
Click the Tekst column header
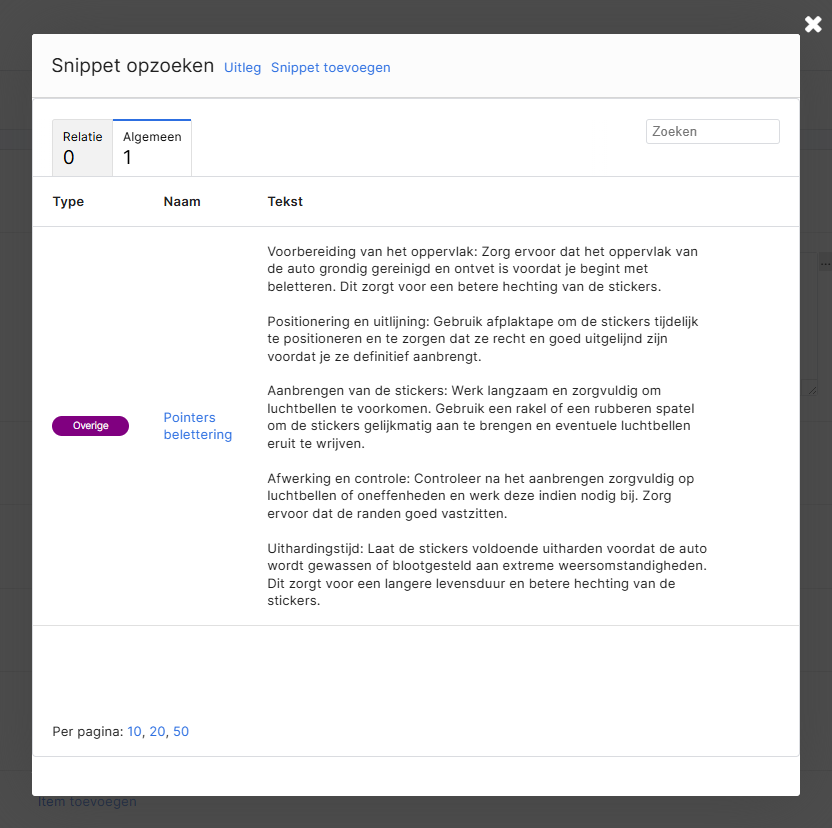(285, 202)
